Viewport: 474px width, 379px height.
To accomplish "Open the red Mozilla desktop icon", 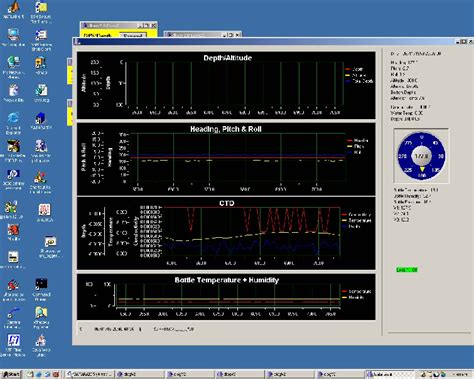I will click(x=13, y=232).
